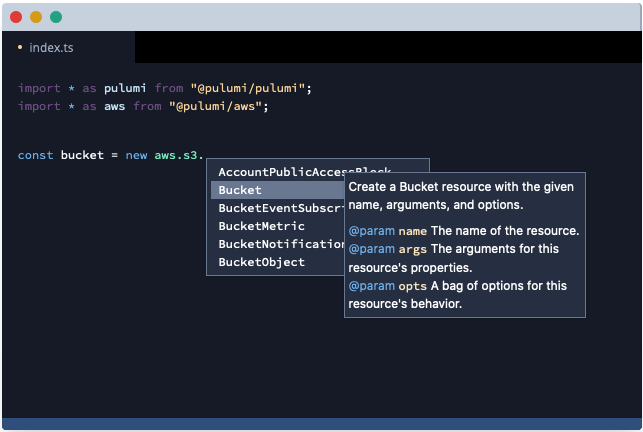Click the green maximize window button
643x432 pixels.
click(x=56, y=17)
